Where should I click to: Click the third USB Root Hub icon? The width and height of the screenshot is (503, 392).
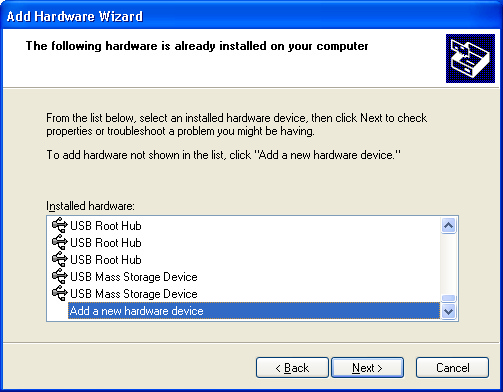click(60, 259)
